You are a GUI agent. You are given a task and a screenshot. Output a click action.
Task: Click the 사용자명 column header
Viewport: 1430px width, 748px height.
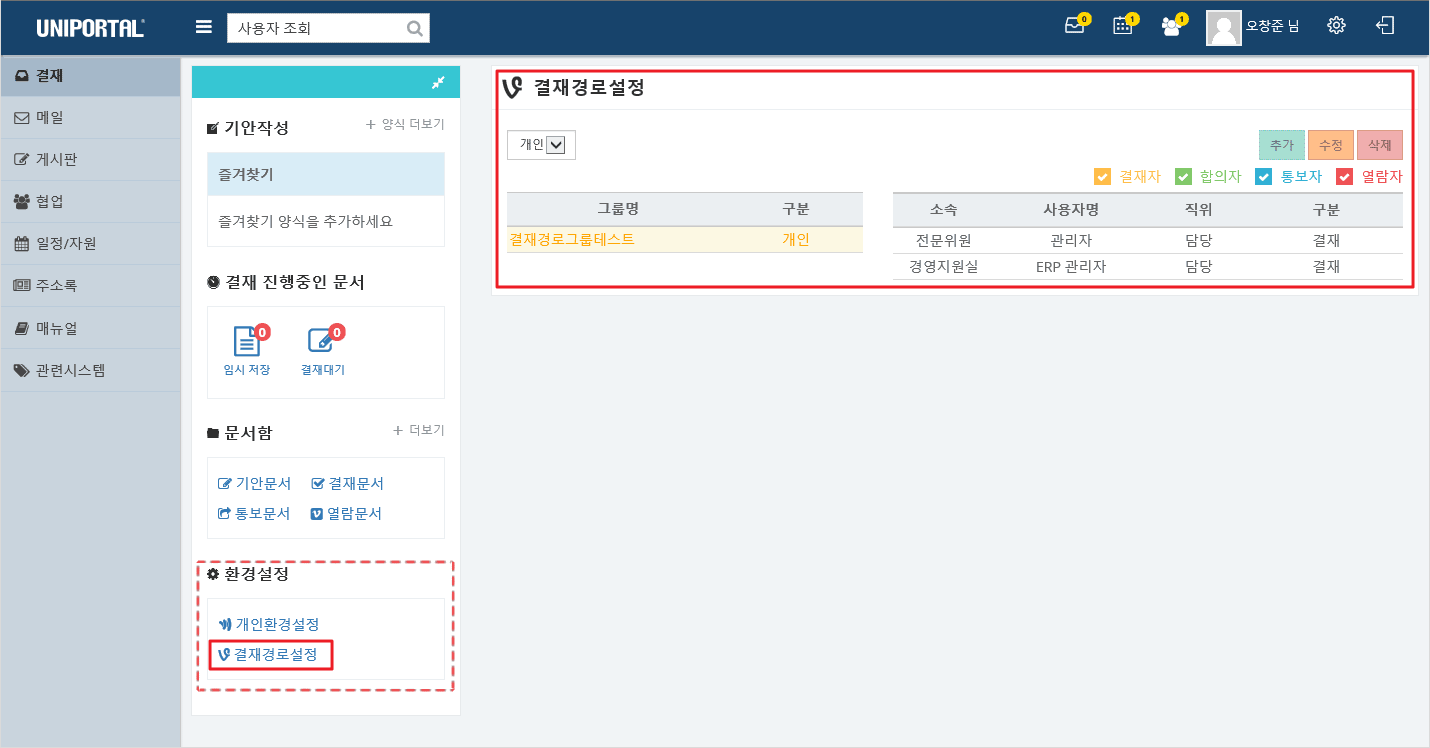[x=1071, y=210]
